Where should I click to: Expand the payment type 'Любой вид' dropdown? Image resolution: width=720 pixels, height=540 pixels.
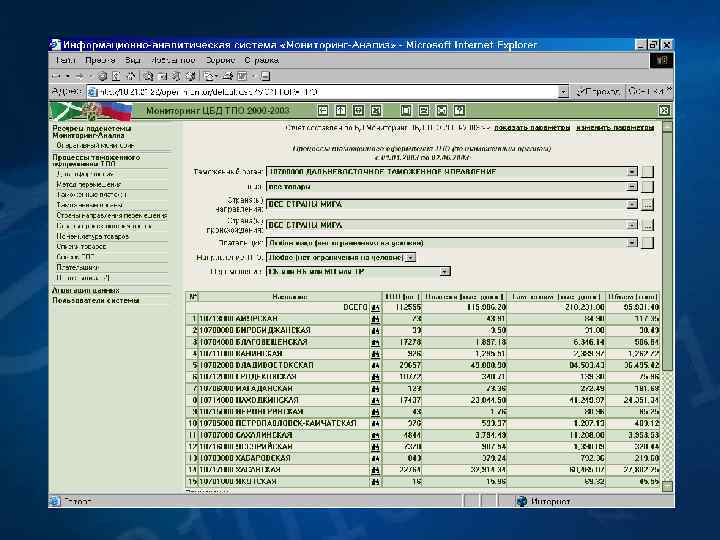coord(632,242)
